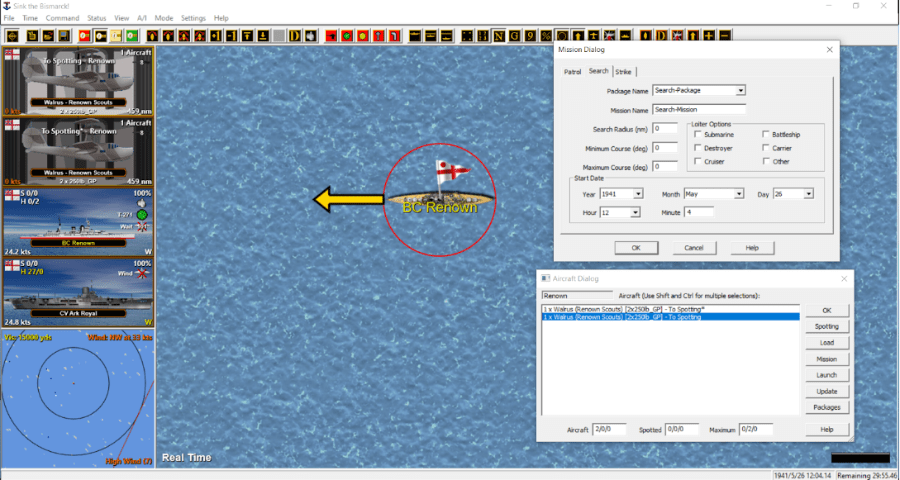
Task: Click the D icon beside the speaker icon
Action: 294,36
